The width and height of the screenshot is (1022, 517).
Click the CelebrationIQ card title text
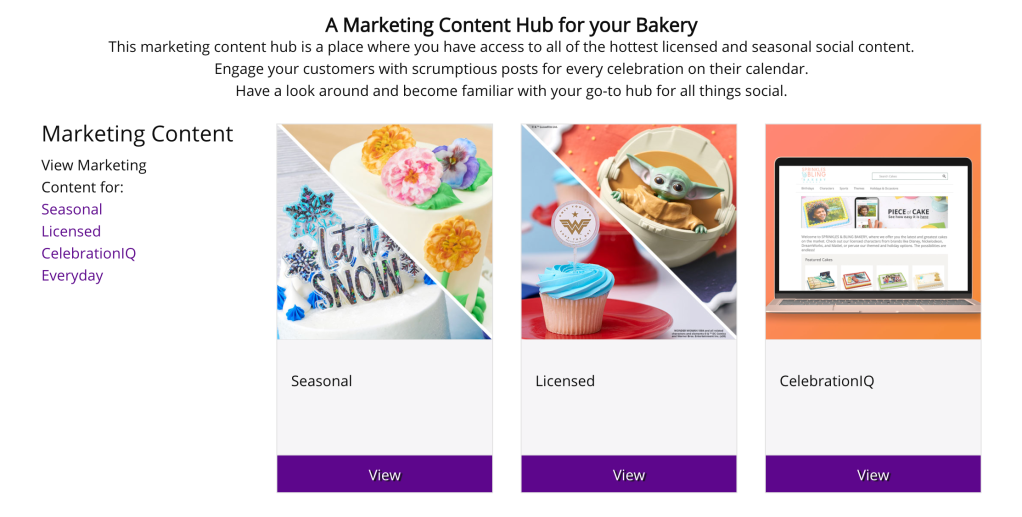point(826,381)
